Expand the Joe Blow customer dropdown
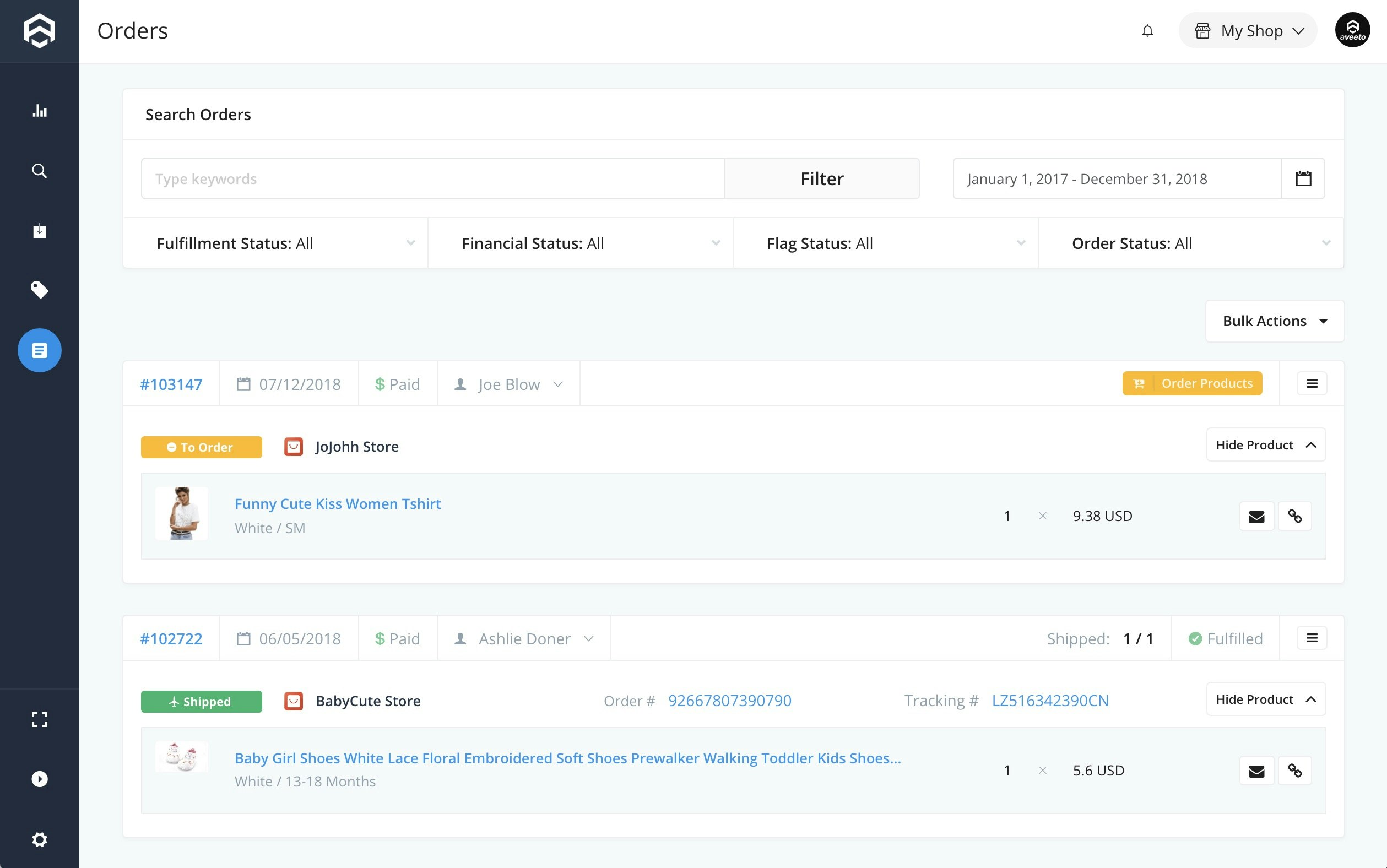This screenshot has height=868, width=1387. pyautogui.click(x=508, y=384)
